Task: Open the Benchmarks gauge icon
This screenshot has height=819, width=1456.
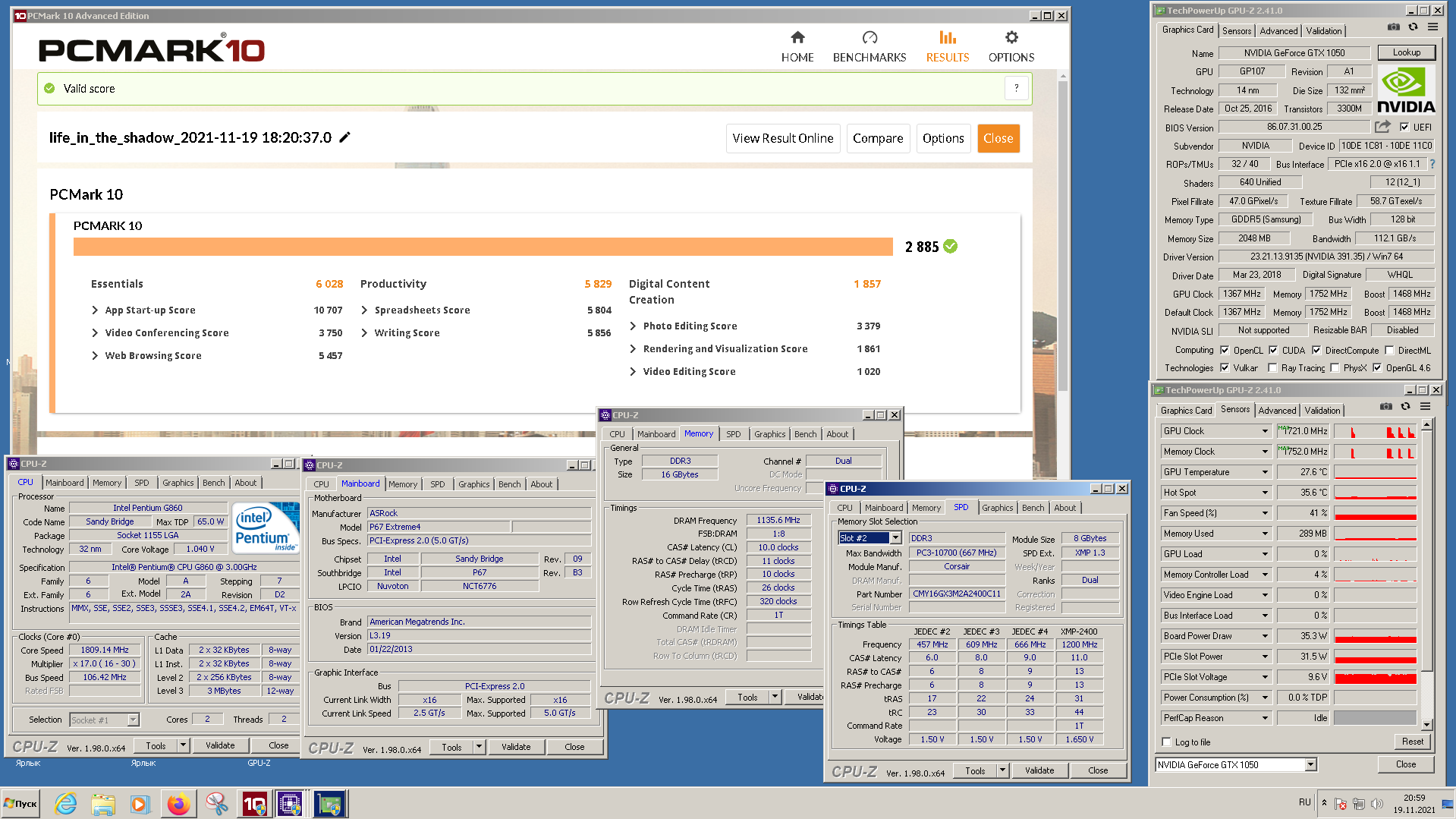Action: (870, 37)
